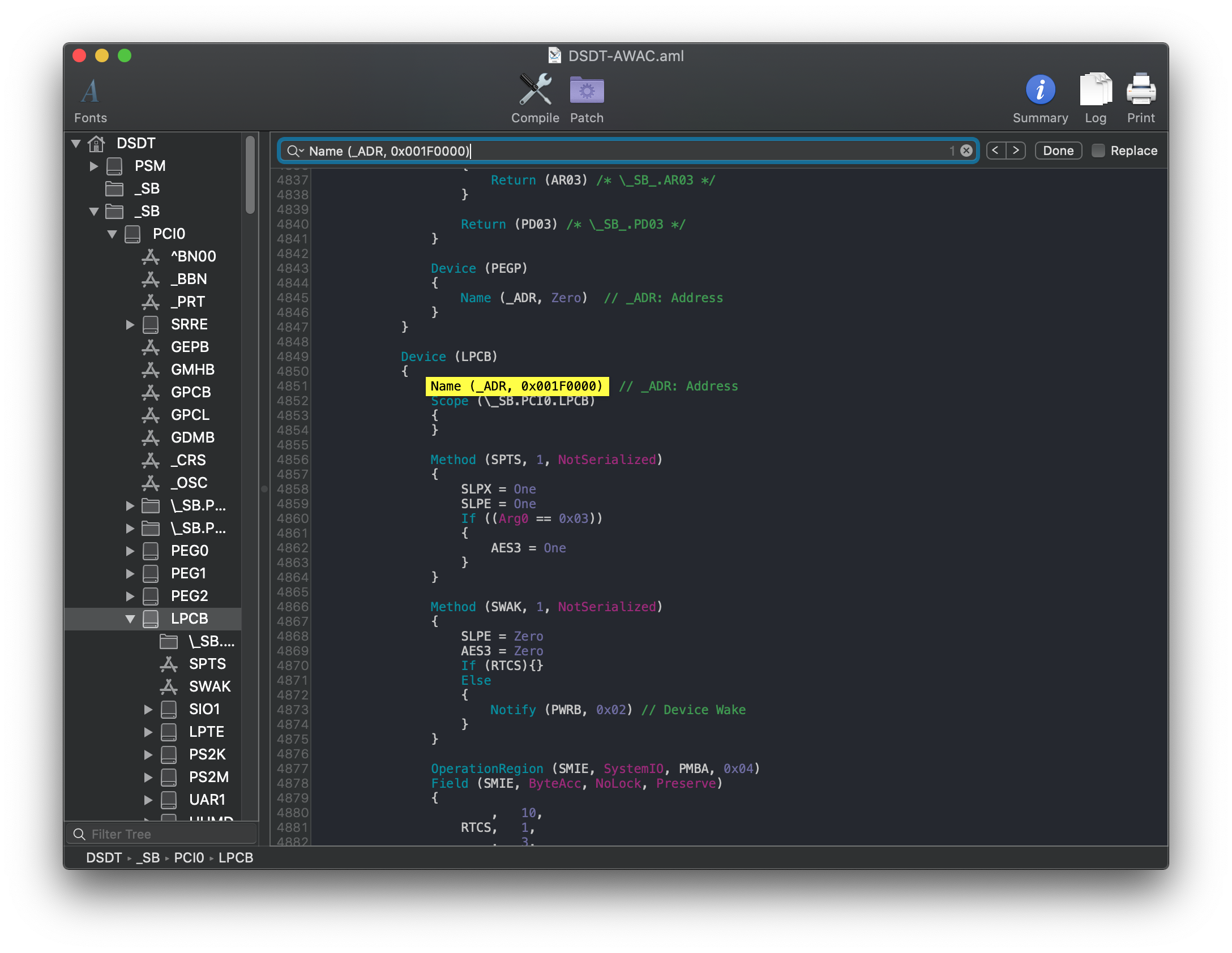Expand the SIO1 device node
The width and height of the screenshot is (1232, 953).
[149, 709]
